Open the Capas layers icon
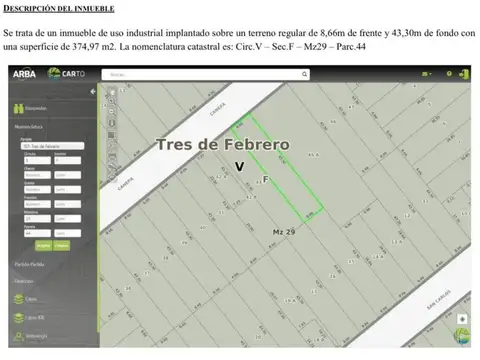The image size is (480, 360). tap(18, 299)
